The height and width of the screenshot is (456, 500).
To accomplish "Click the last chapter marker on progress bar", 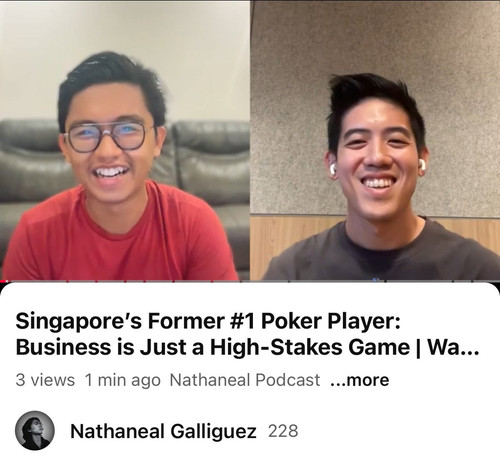I will [473, 281].
